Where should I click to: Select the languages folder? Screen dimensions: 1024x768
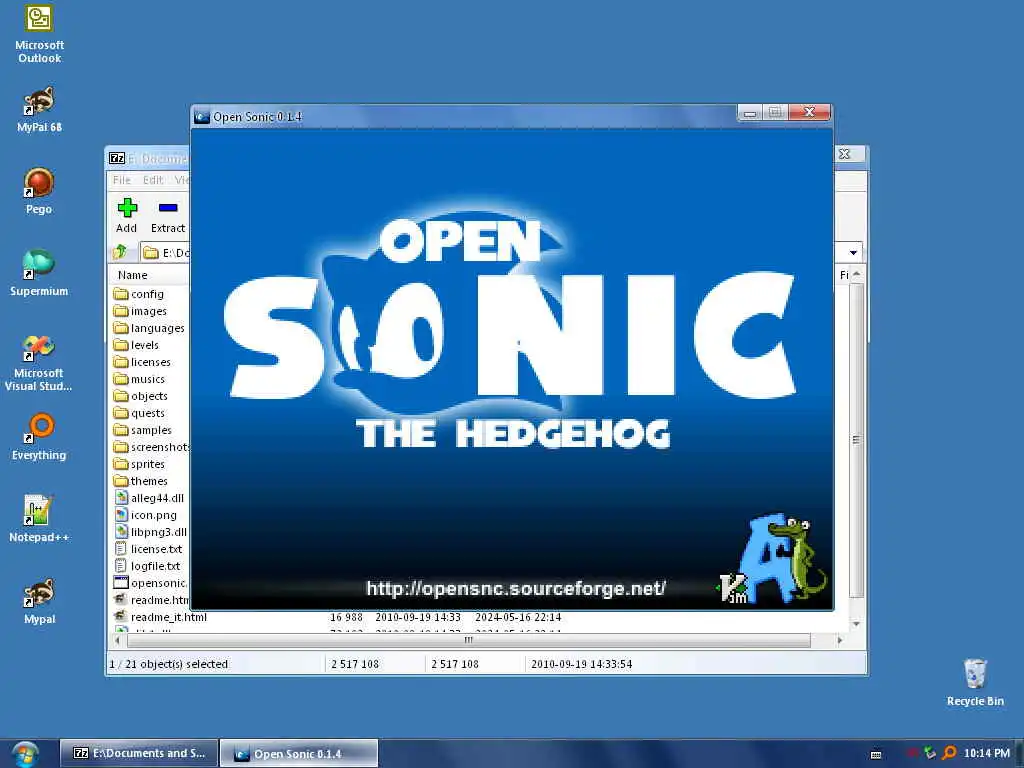click(x=149, y=328)
